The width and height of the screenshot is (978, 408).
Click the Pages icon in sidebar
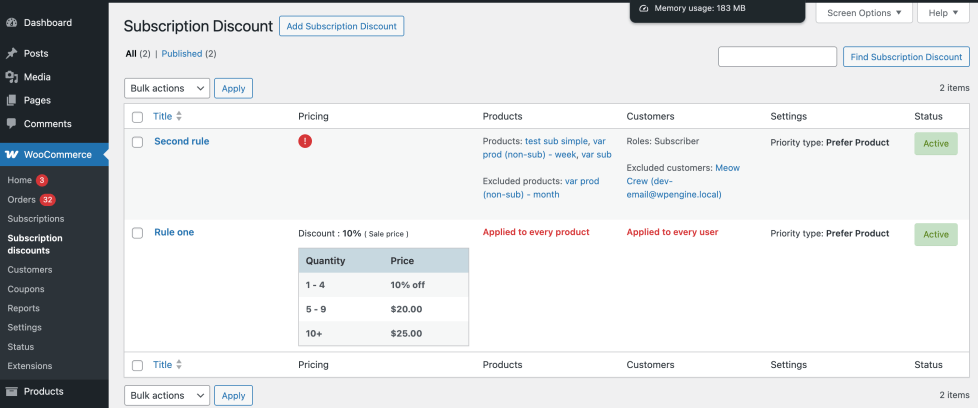pyautogui.click(x=11, y=100)
